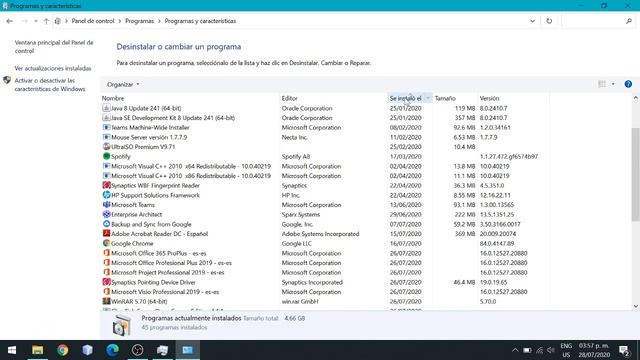Click the Enterprise Architect program icon
640x360 pixels.
[106, 214]
